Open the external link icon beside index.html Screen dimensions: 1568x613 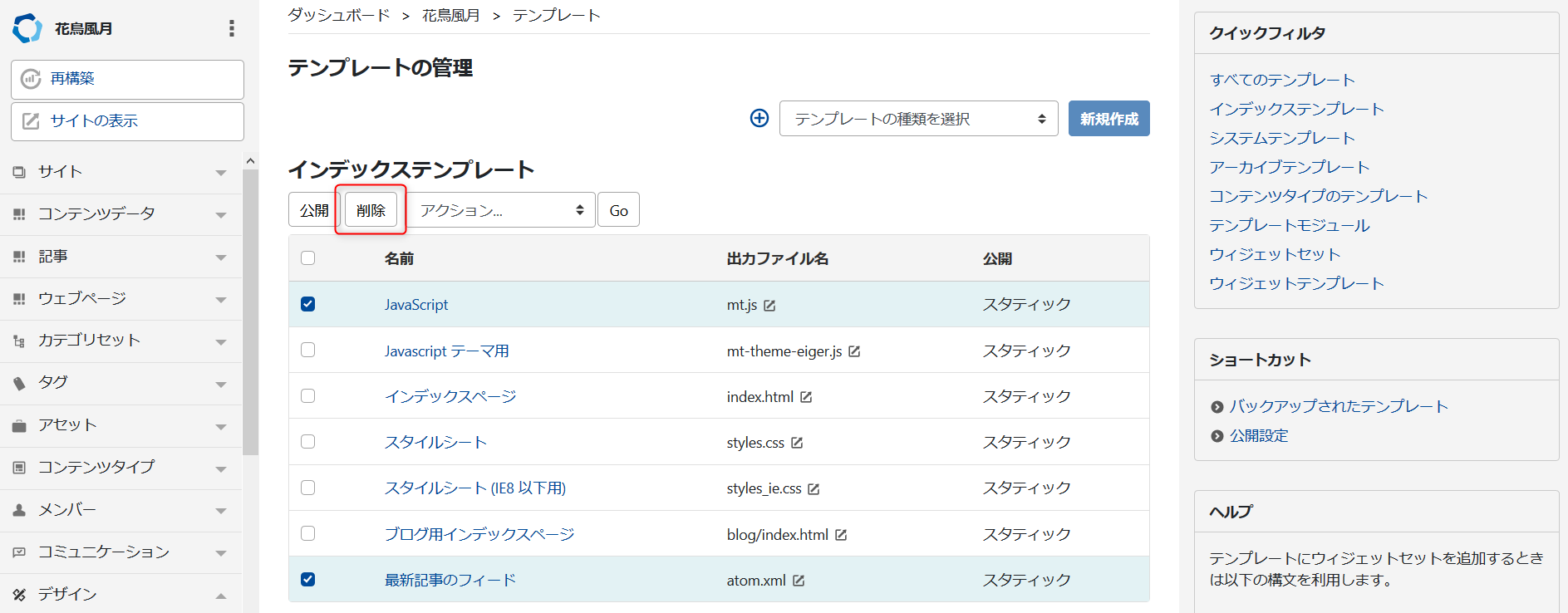click(x=806, y=397)
